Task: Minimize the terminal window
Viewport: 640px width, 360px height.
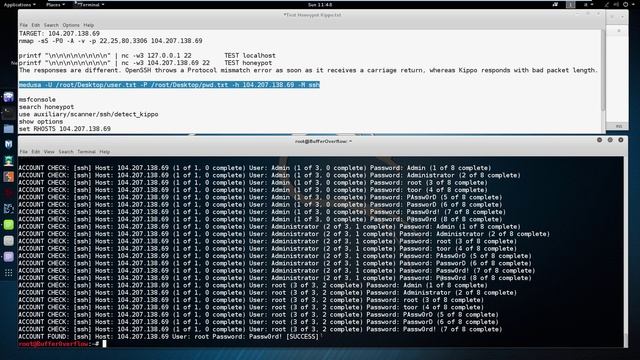Action: (x=599, y=140)
